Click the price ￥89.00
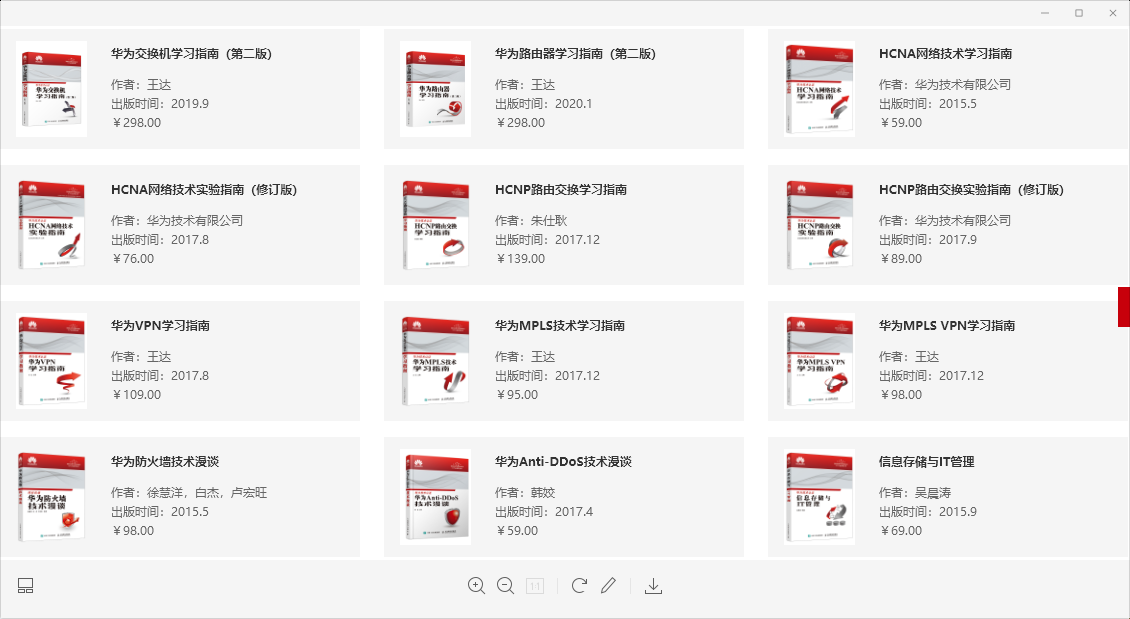The width and height of the screenshot is (1130, 619). coord(901,259)
